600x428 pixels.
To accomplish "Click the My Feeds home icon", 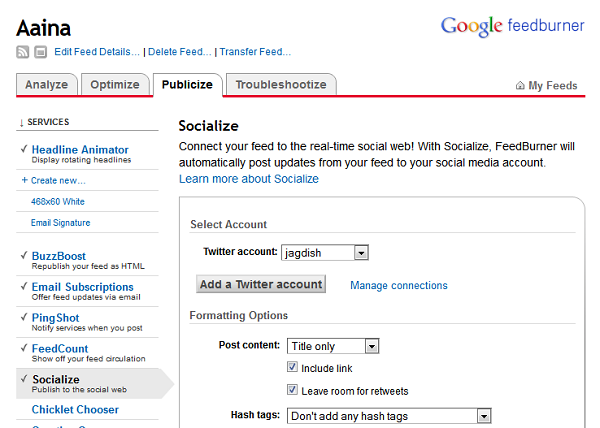I will [x=520, y=85].
